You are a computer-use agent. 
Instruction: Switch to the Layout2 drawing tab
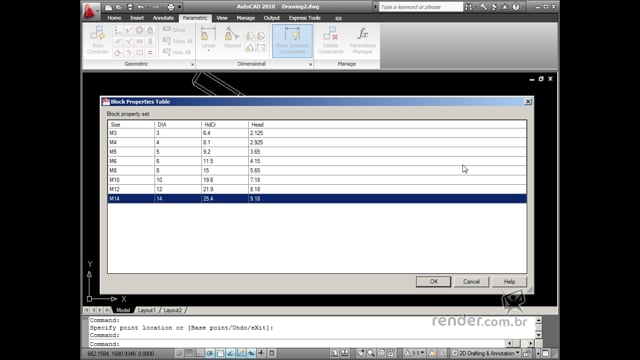point(173,310)
